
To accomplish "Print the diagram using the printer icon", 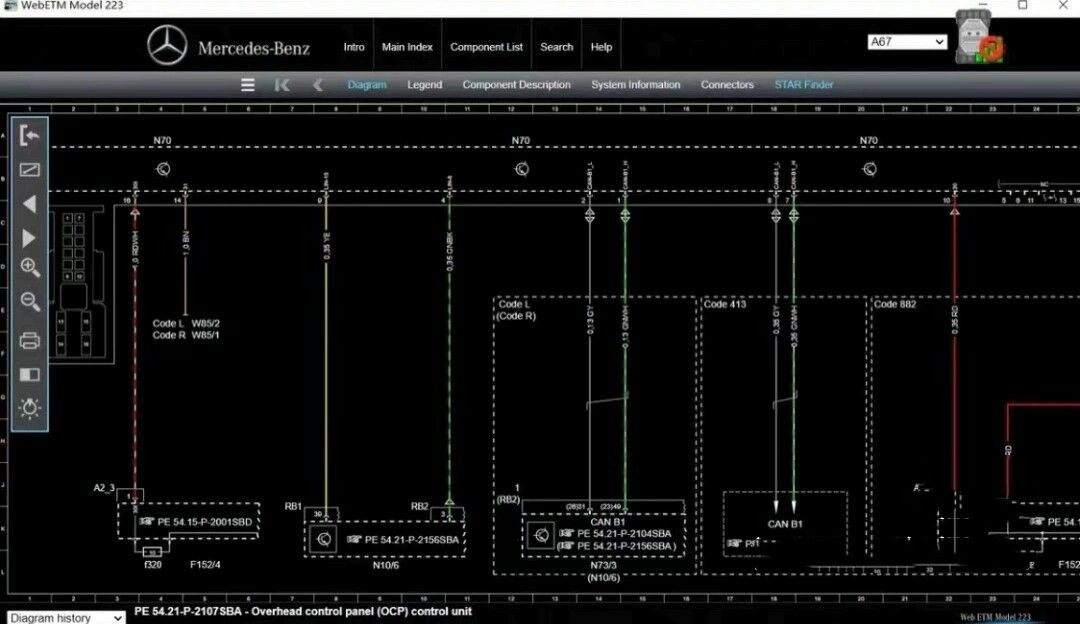I will tap(29, 340).
